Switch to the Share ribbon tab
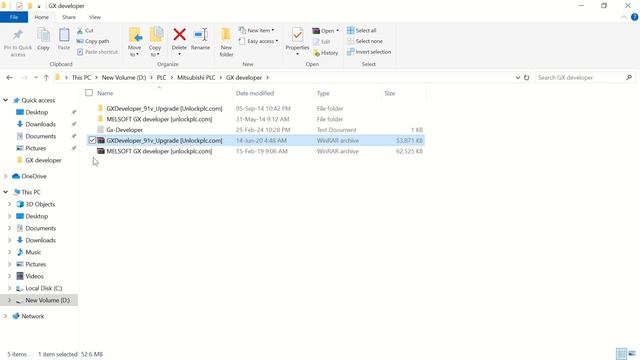The width and height of the screenshot is (640, 360). [69, 17]
